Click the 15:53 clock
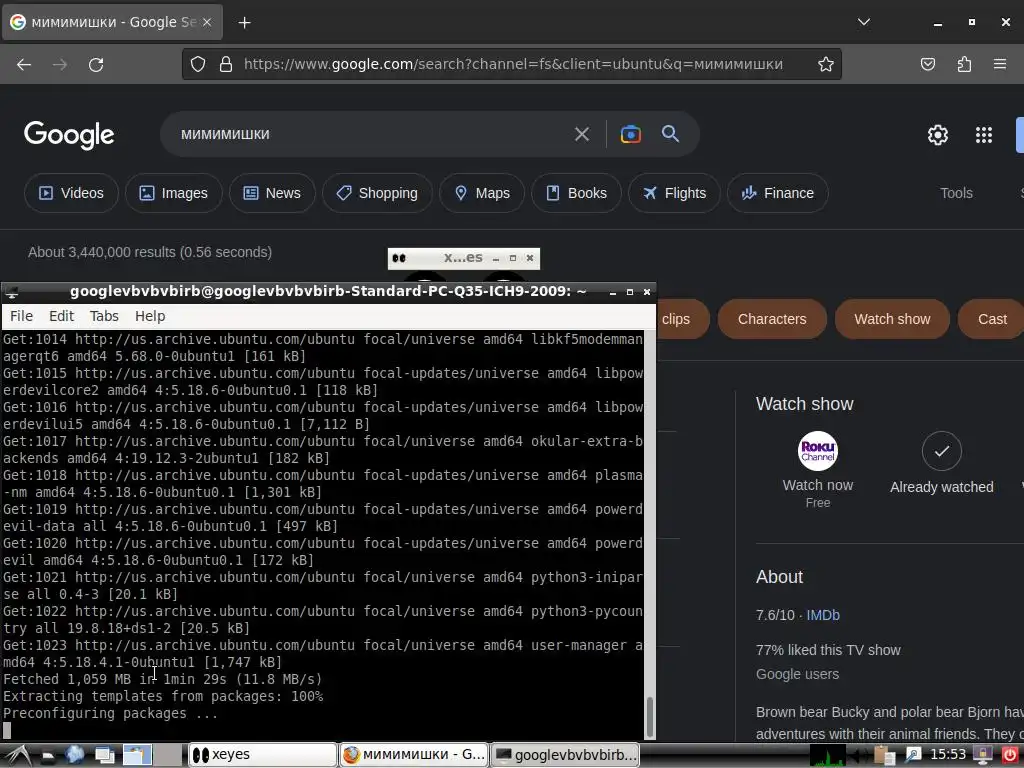Viewport: 1024px width, 768px height. click(947, 755)
